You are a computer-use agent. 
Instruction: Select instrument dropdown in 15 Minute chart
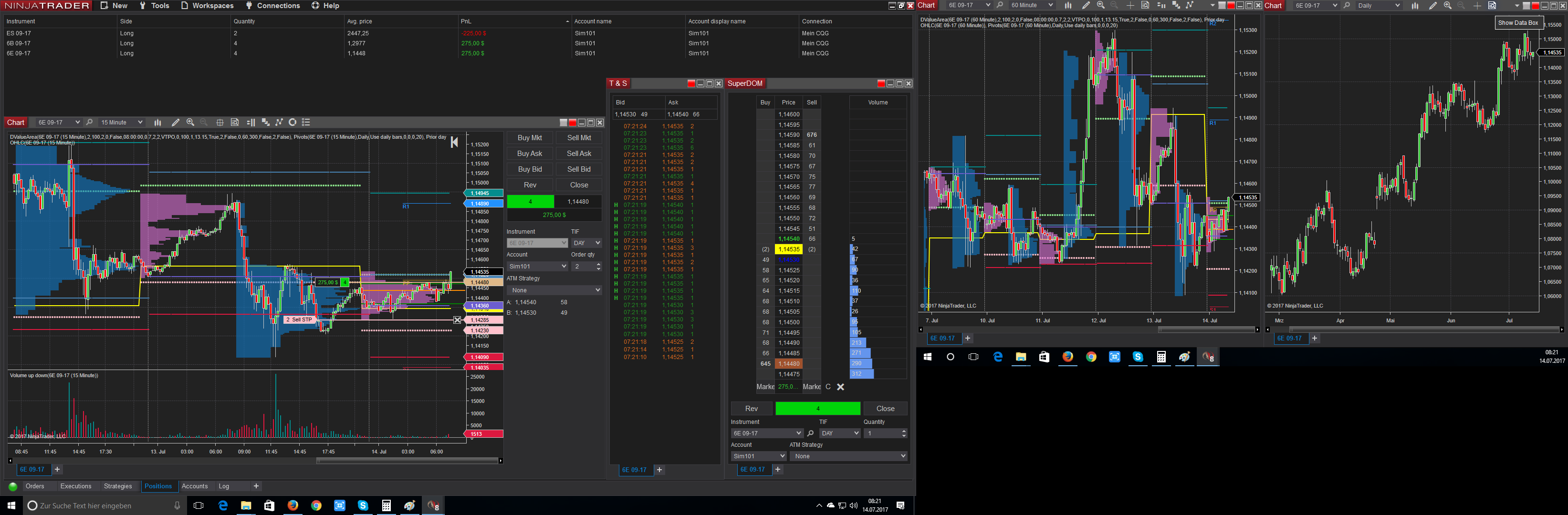pyautogui.click(x=58, y=122)
